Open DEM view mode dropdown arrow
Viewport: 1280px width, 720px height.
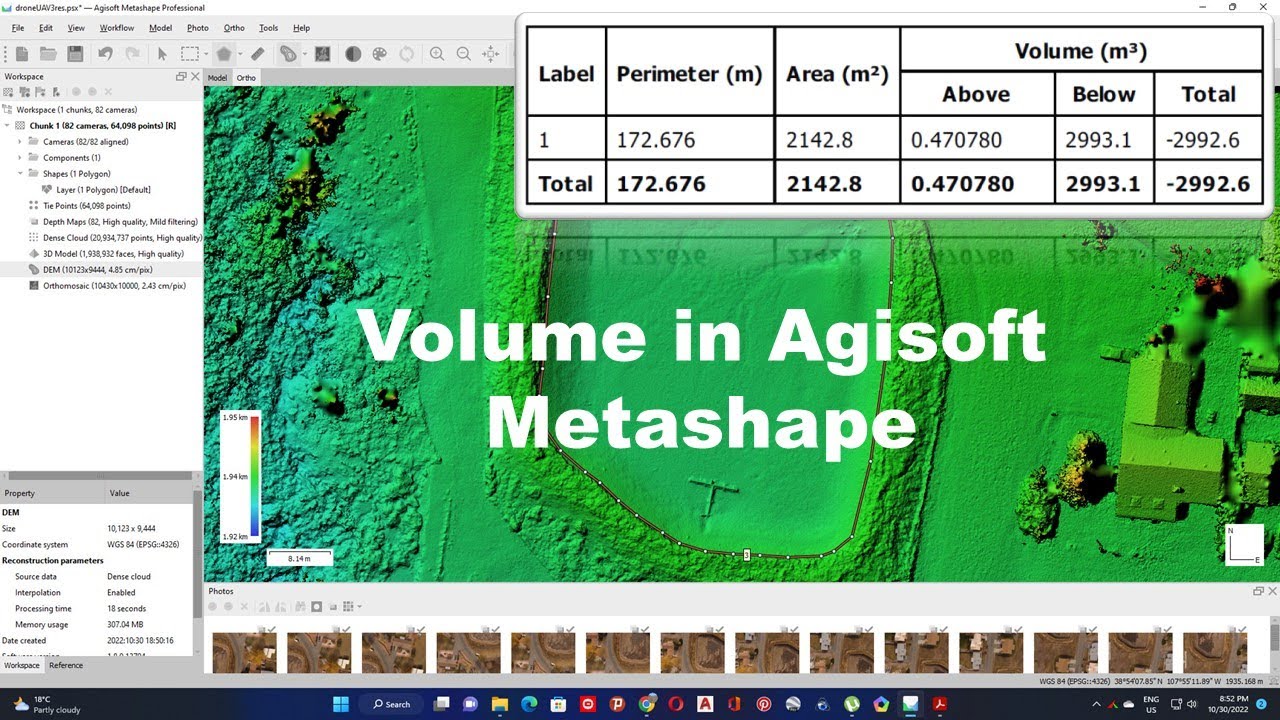pos(304,54)
